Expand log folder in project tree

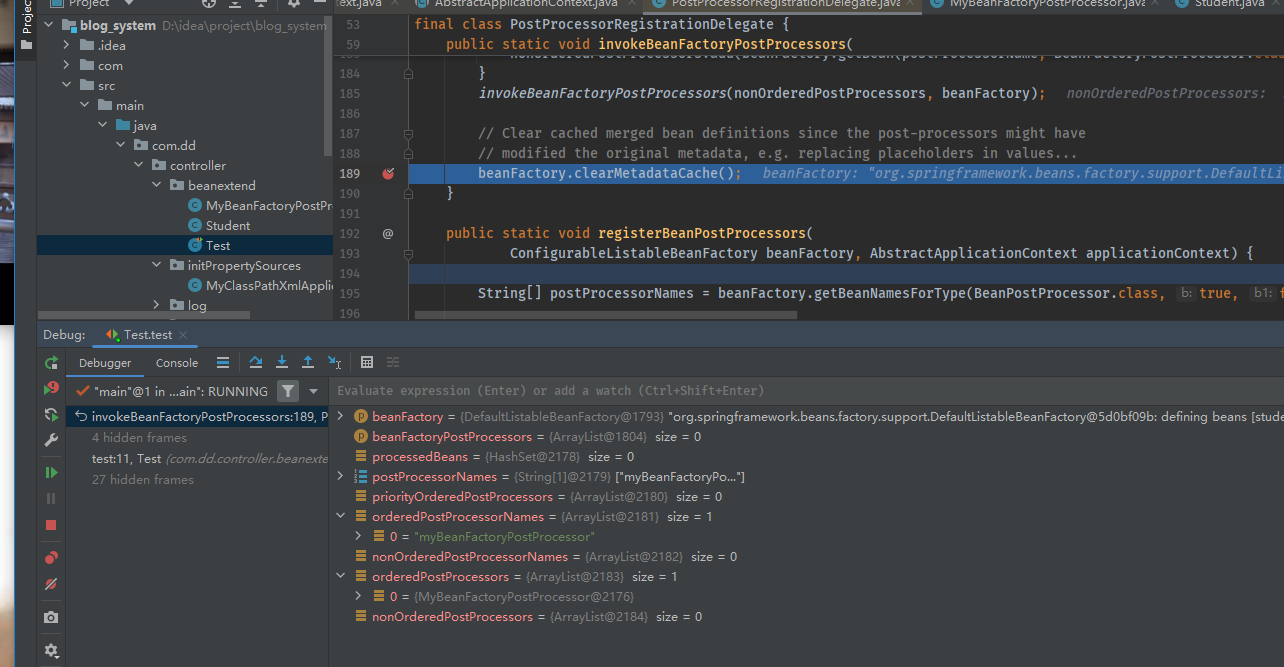coord(156,305)
